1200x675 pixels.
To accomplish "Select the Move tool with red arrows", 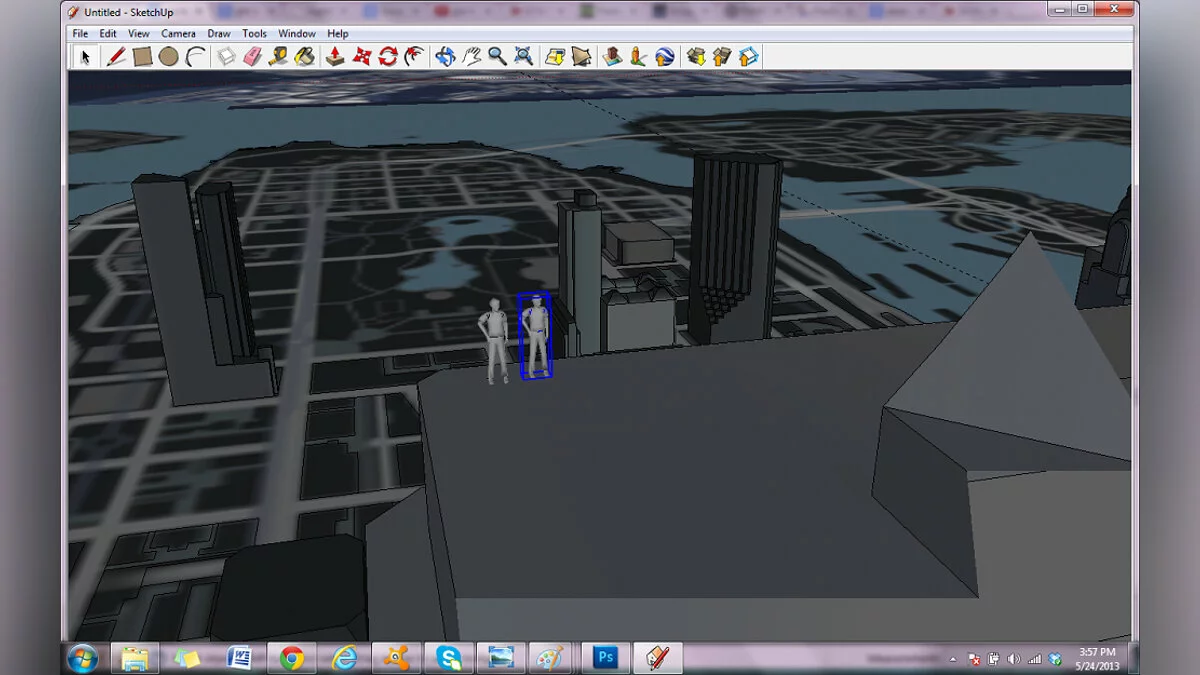I will click(x=361, y=57).
